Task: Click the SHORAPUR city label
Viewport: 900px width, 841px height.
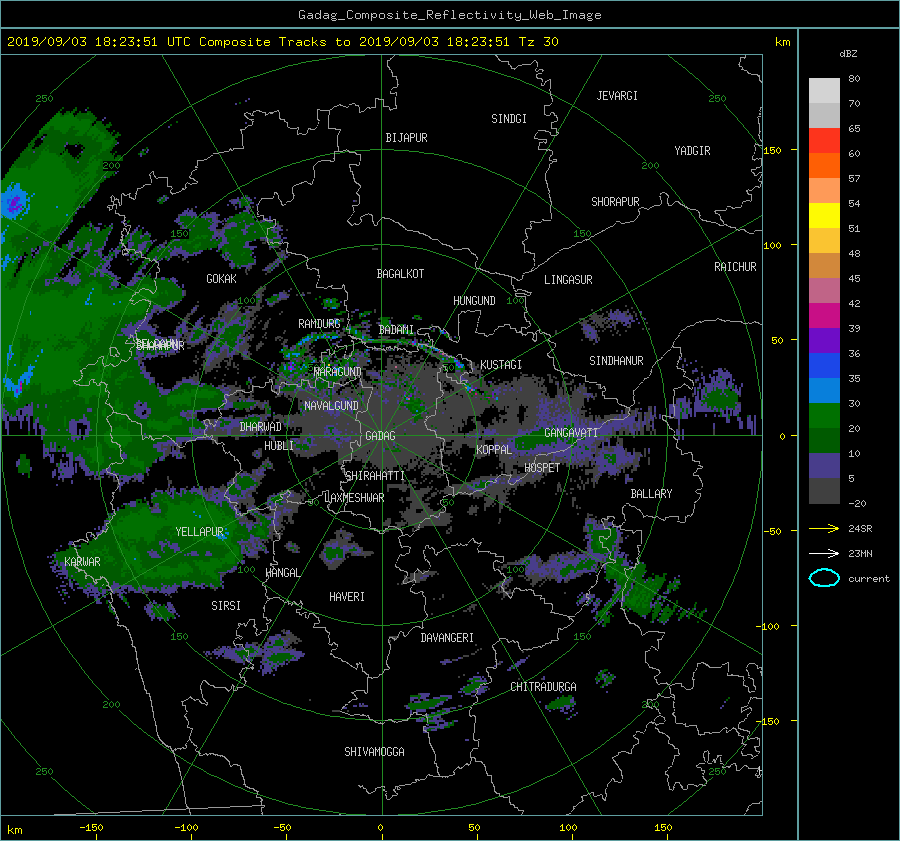Action: 615,202
